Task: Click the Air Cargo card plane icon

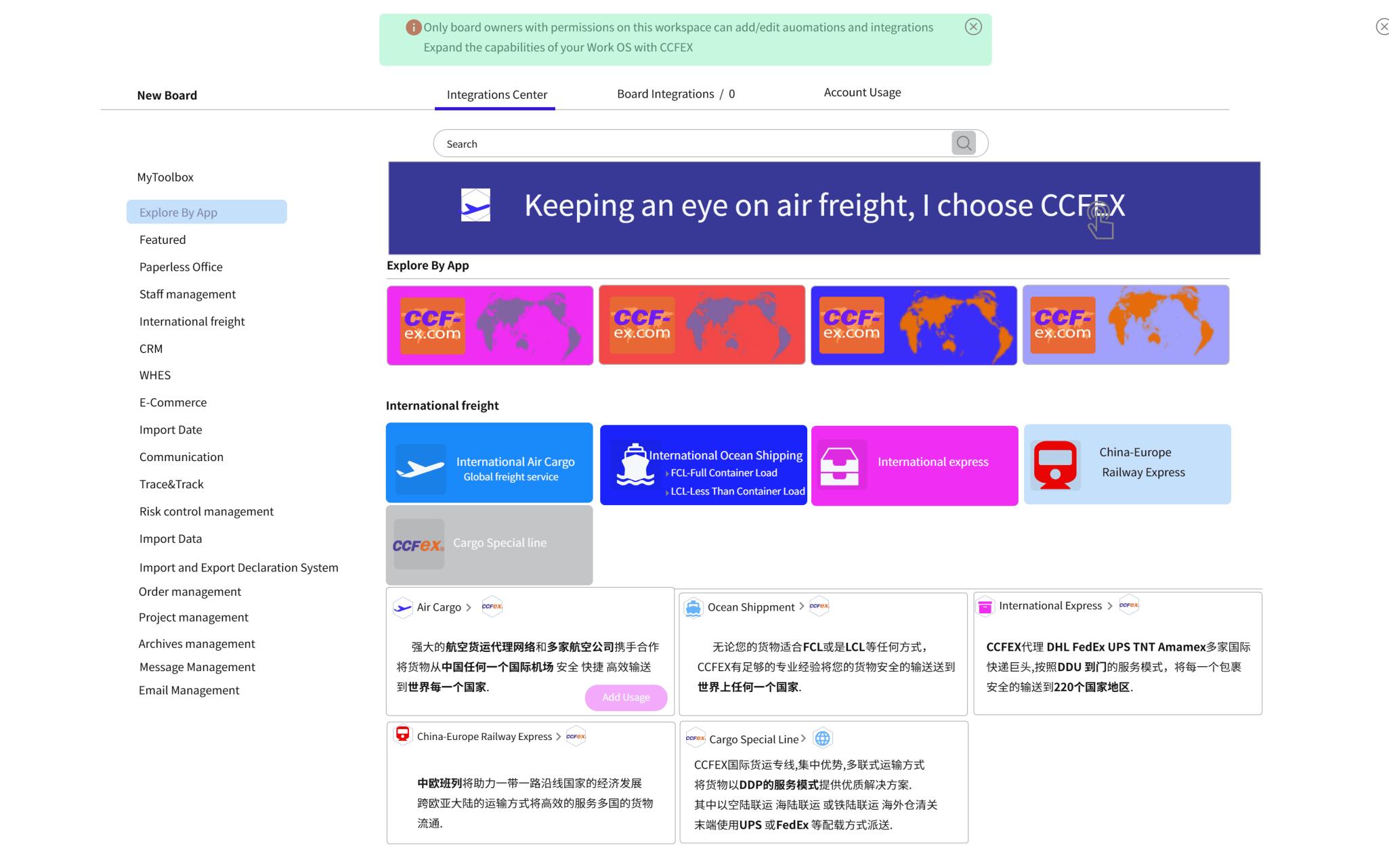Action: (402, 607)
